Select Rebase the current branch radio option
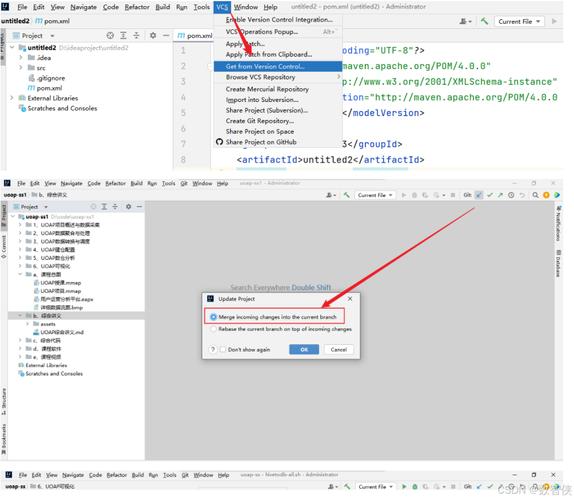574x500 pixels. pyautogui.click(x=213, y=329)
